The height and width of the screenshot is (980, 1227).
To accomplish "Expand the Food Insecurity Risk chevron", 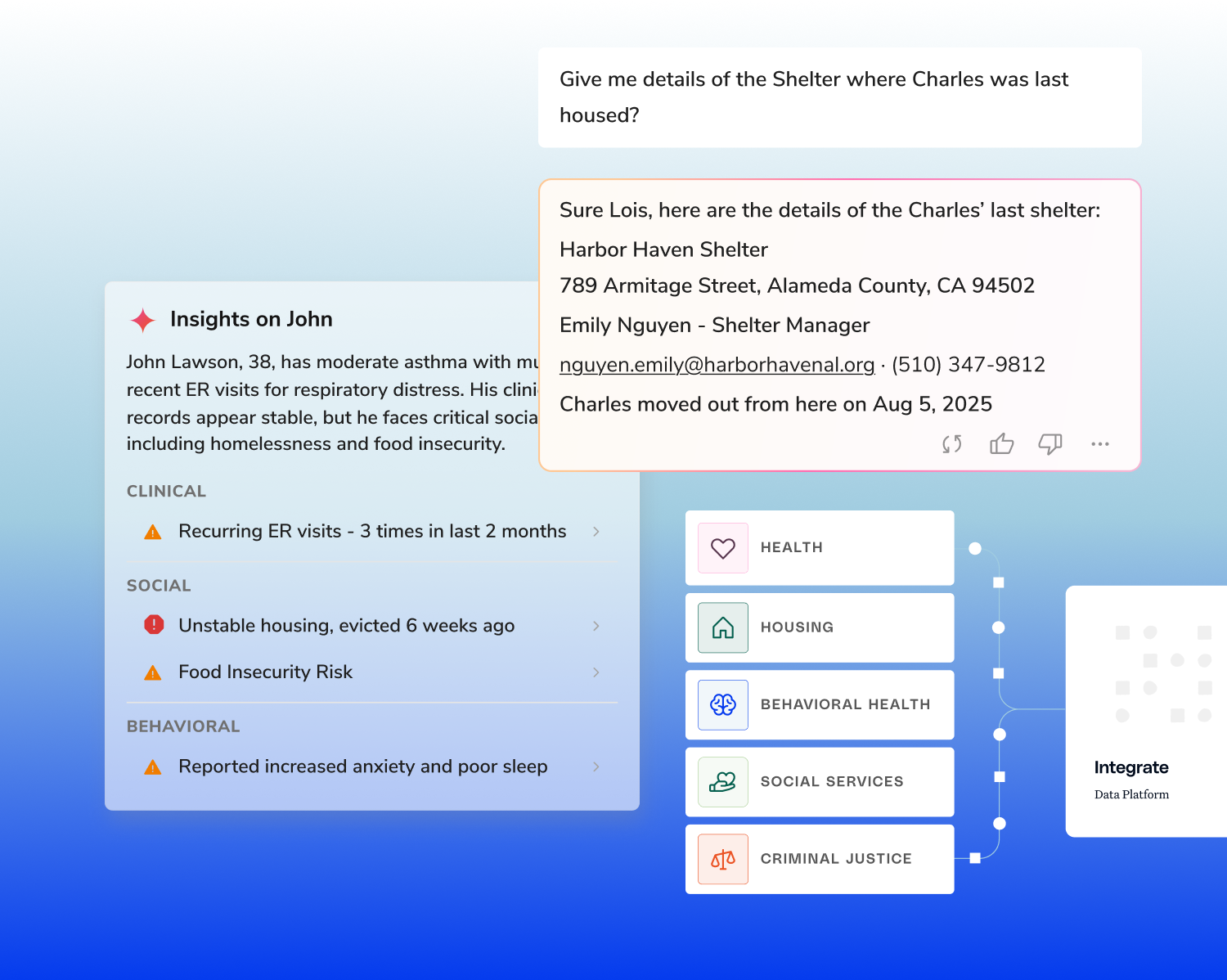I will click(596, 672).
